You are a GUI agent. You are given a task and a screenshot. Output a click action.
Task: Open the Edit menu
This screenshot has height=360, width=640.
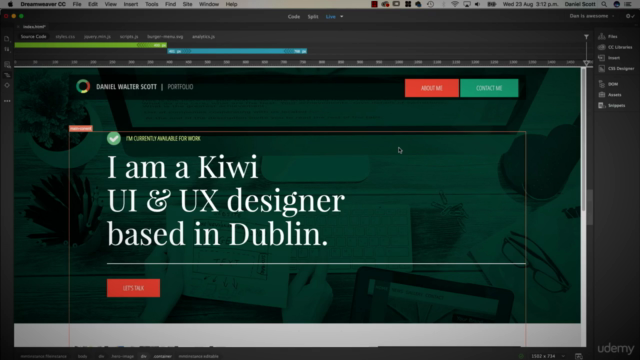coord(93,4)
